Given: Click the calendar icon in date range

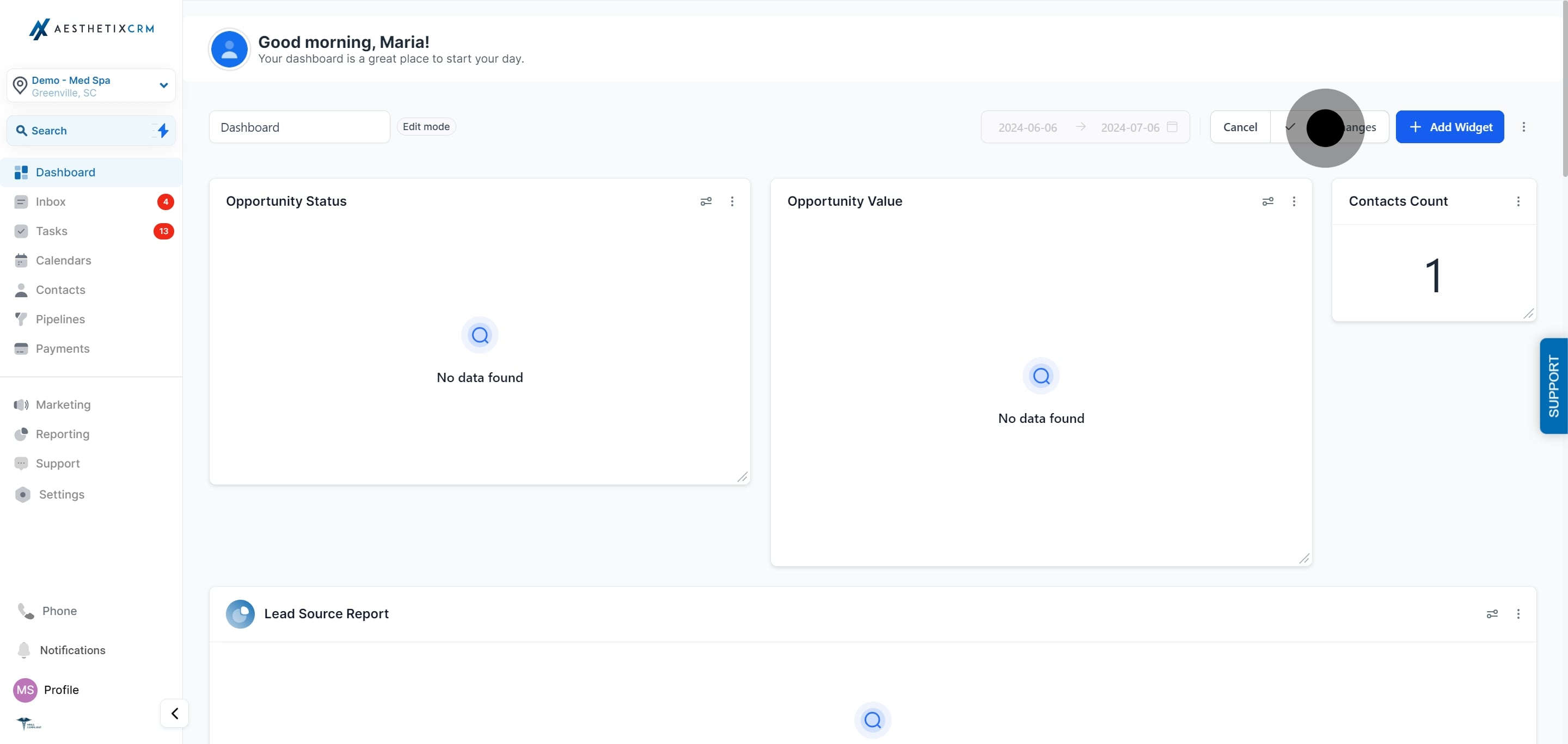Looking at the screenshot, I should pos(1172,127).
